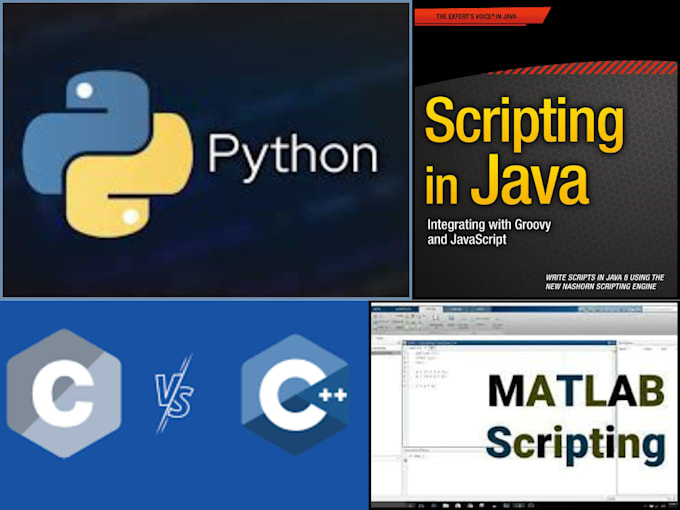Select the gray C language hexagon logo
Screen dimensions: 680x510
pos(64,393)
